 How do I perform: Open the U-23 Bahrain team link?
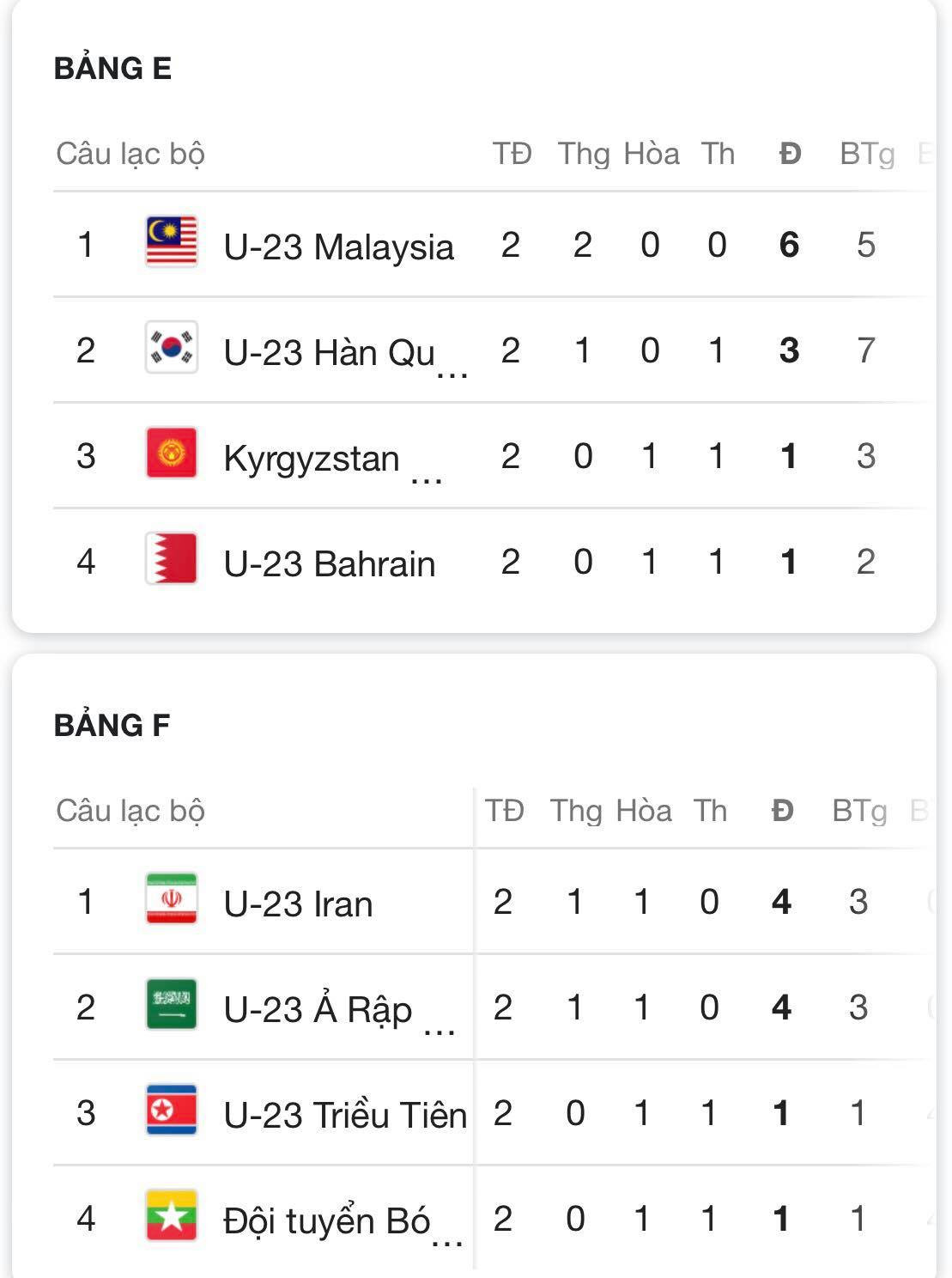click(x=329, y=564)
